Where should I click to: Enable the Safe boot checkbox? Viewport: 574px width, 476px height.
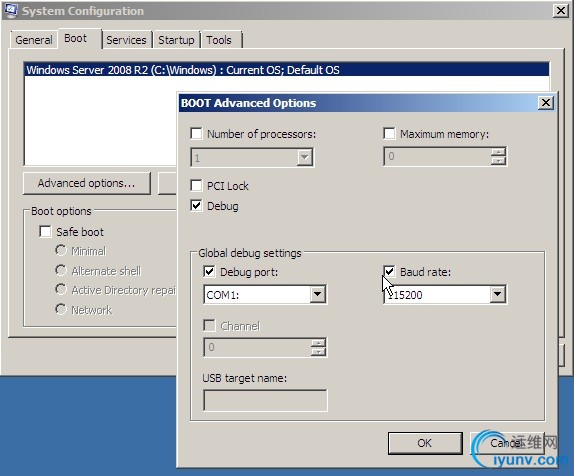45,231
